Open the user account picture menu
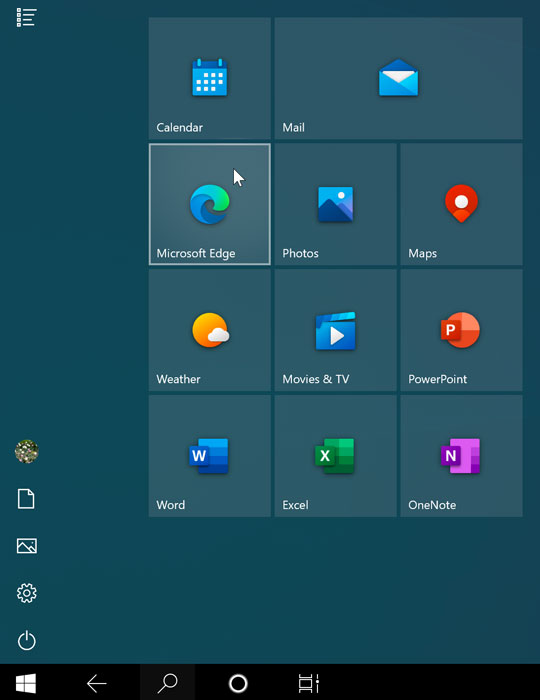Image resolution: width=540 pixels, height=700 pixels. (26, 451)
